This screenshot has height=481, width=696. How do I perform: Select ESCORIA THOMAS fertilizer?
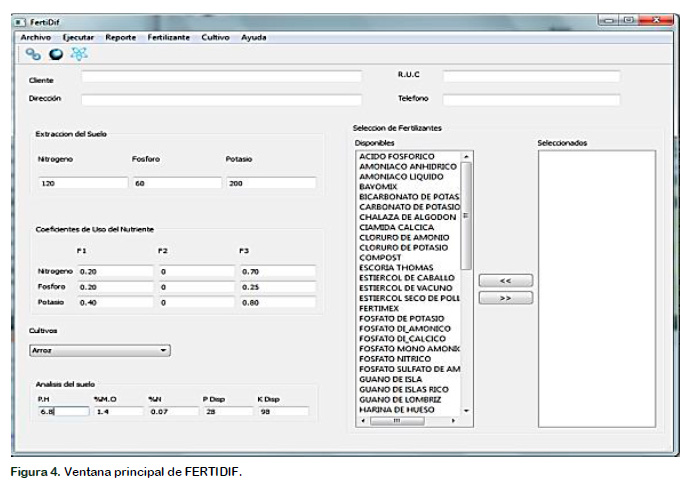click(x=396, y=268)
